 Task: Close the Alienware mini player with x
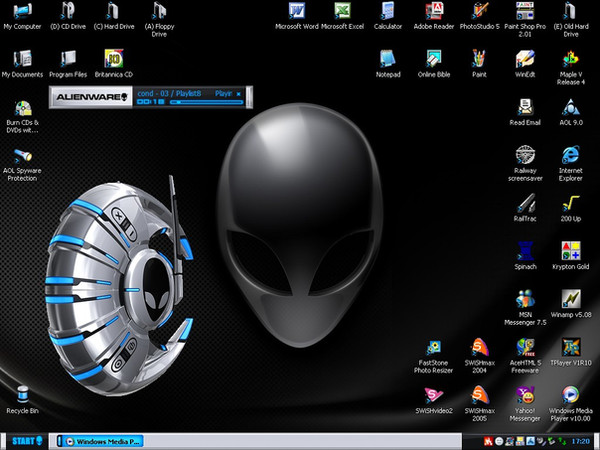coord(238,93)
